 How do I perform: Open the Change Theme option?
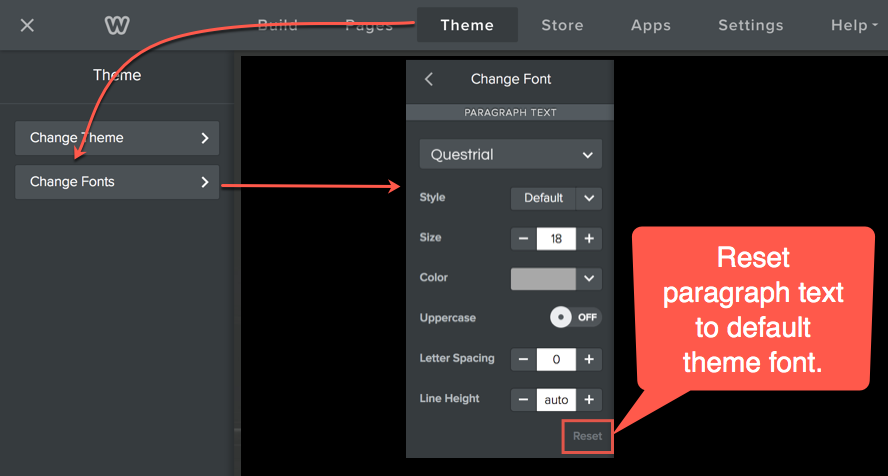pyautogui.click(x=117, y=138)
